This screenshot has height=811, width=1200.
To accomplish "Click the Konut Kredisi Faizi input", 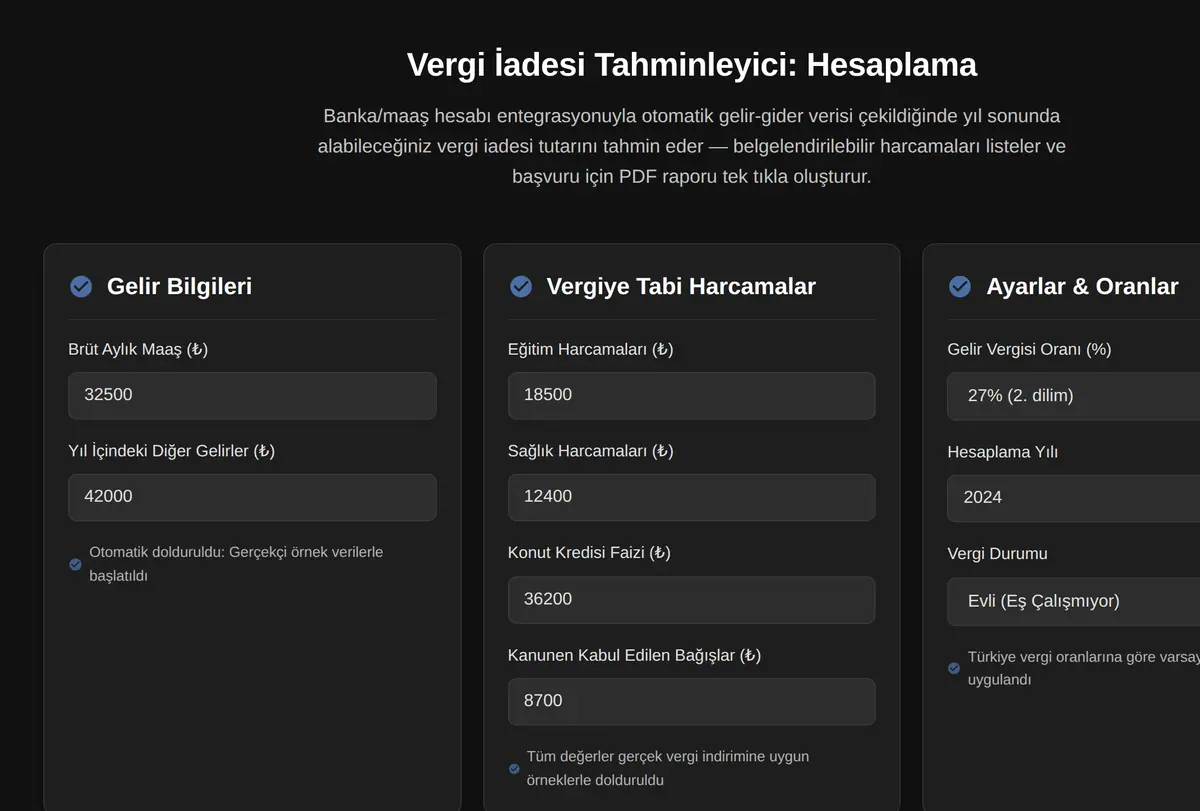I will point(692,599).
